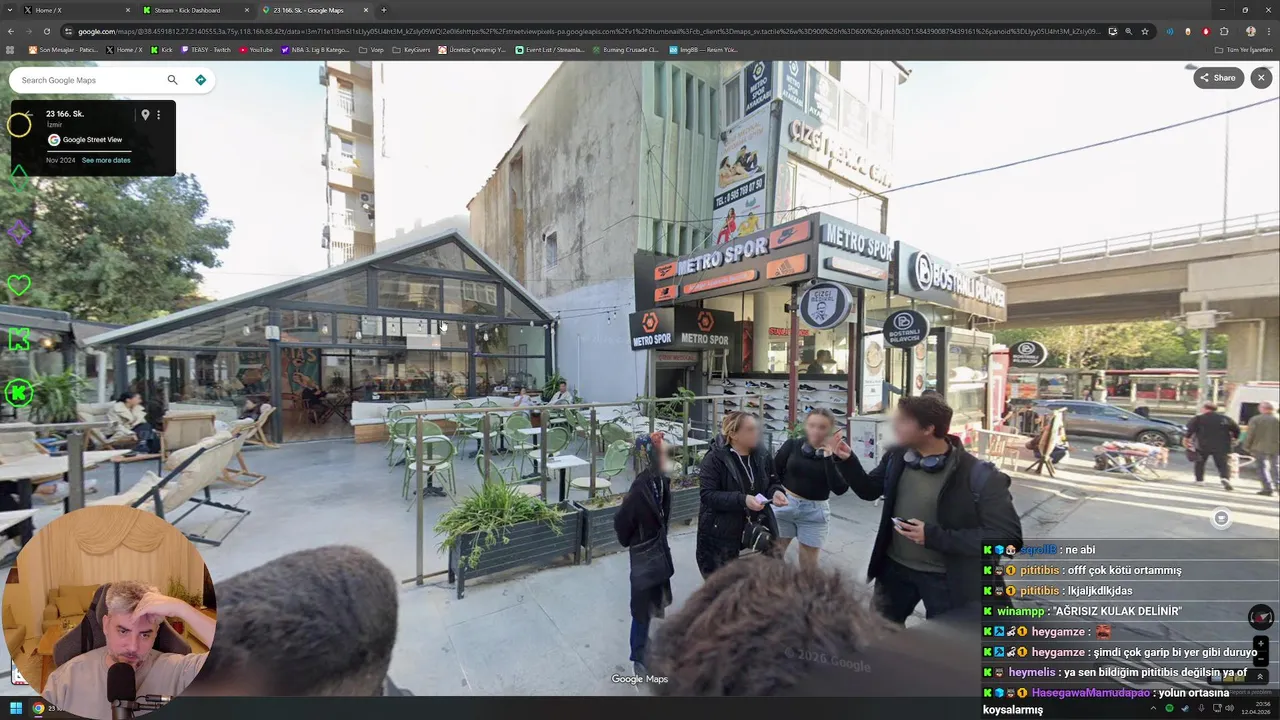Open the zoom level indicator
This screenshot has width=1280, height=720.
(x=1129, y=31)
